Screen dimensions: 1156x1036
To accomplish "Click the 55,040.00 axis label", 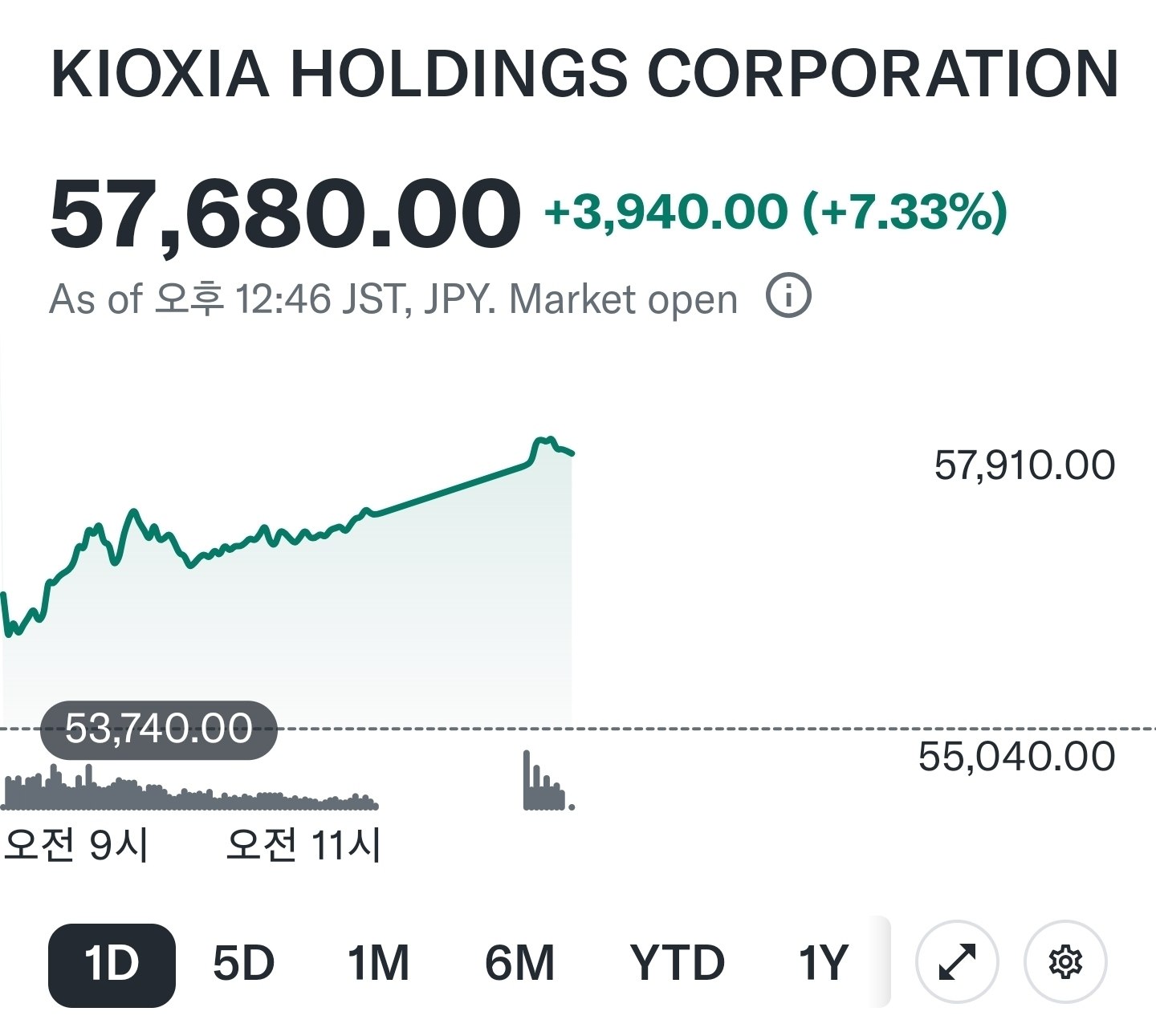I will (x=1016, y=757).
